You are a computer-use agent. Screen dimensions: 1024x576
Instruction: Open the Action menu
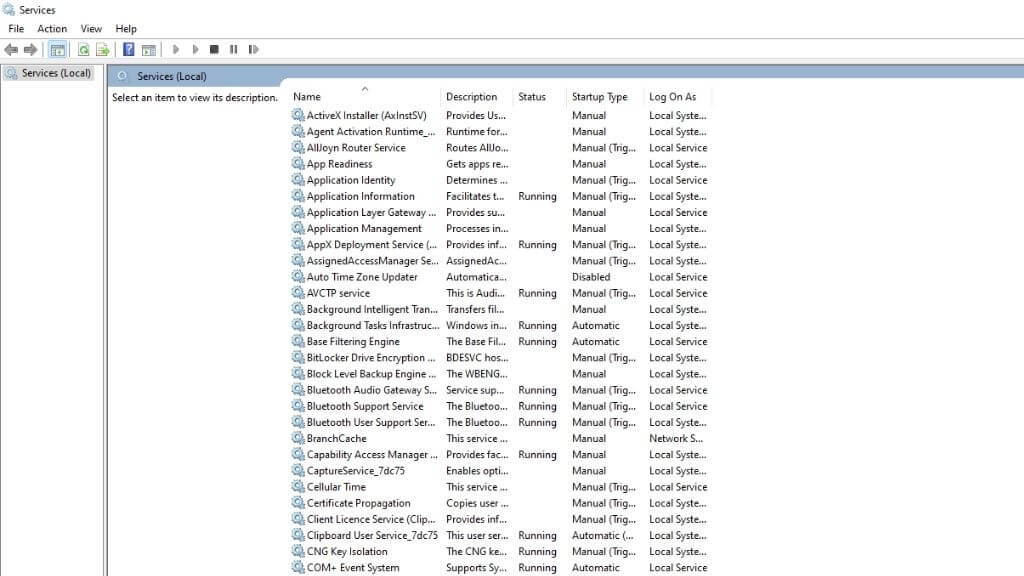tap(52, 29)
